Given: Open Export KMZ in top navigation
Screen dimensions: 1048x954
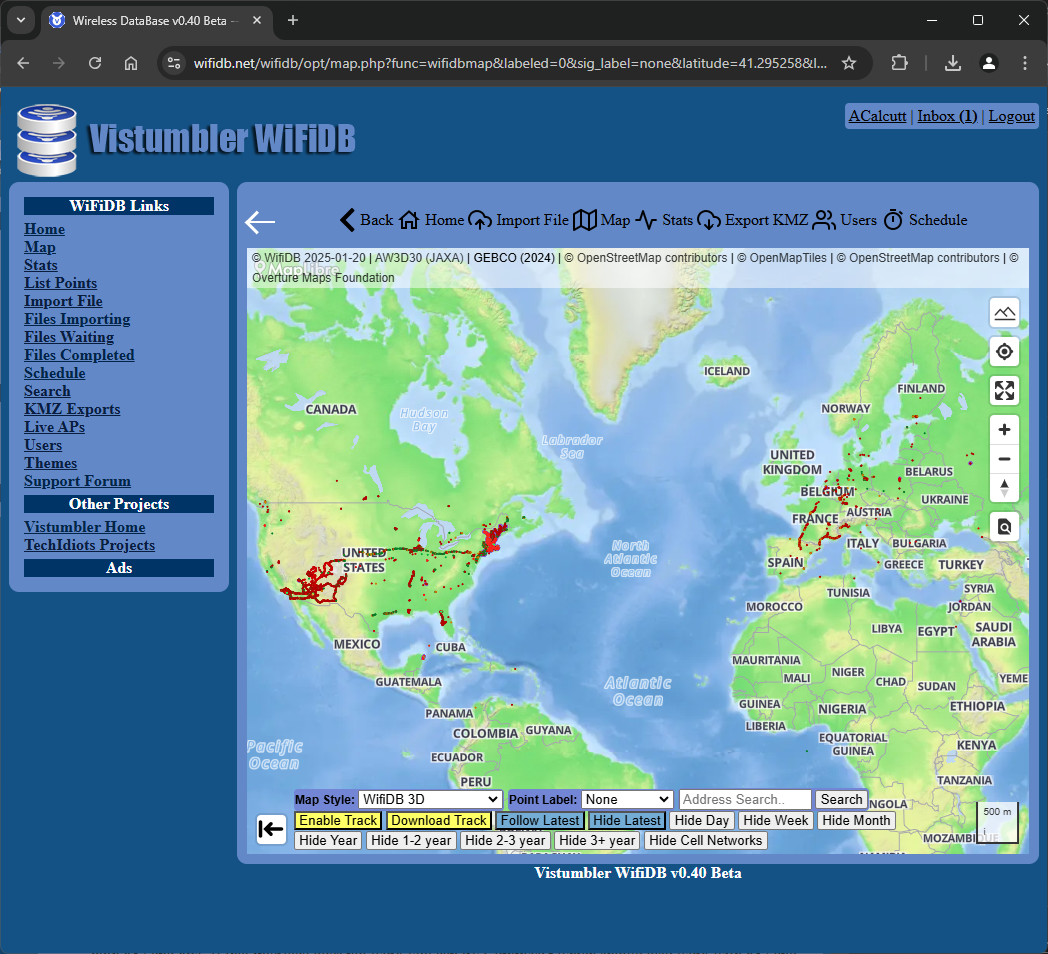Looking at the screenshot, I should pos(753,220).
